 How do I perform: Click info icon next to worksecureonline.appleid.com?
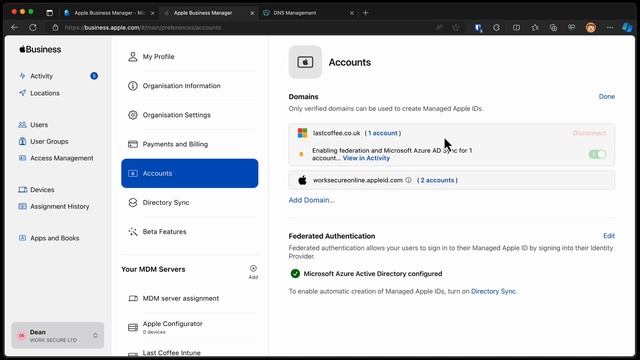pyautogui.click(x=408, y=180)
